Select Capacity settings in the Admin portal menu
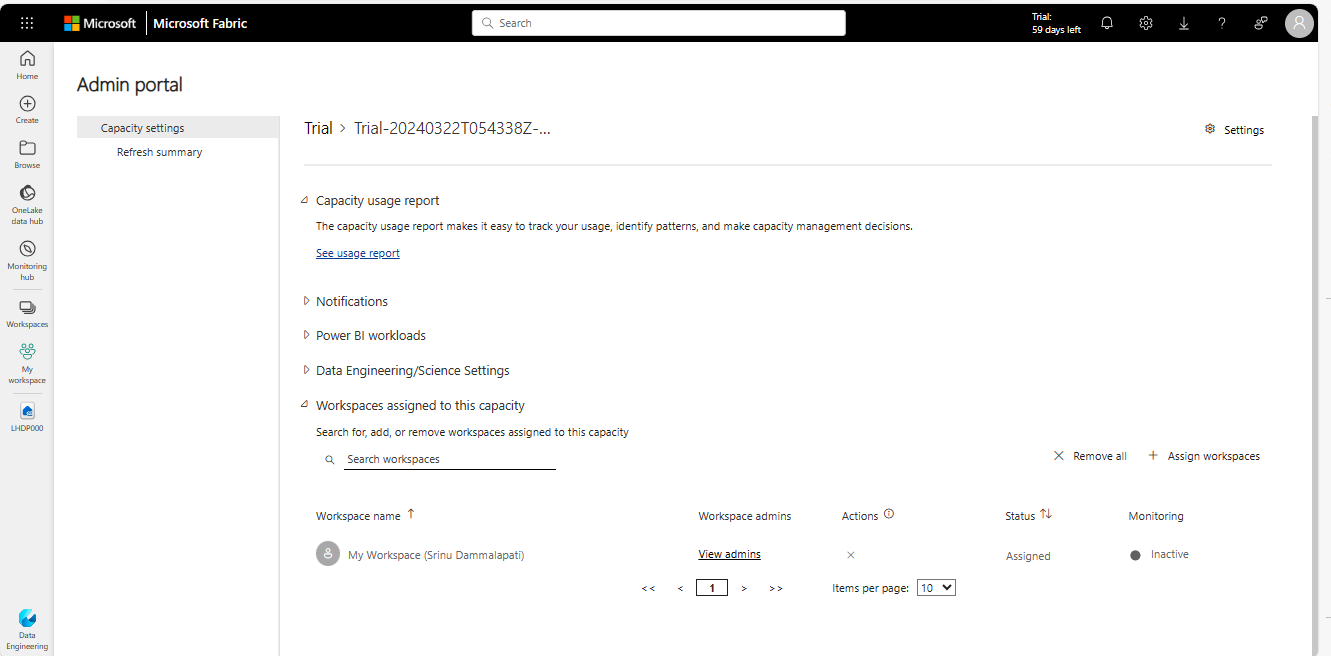Image resolution: width=1331 pixels, height=656 pixels. (178, 128)
